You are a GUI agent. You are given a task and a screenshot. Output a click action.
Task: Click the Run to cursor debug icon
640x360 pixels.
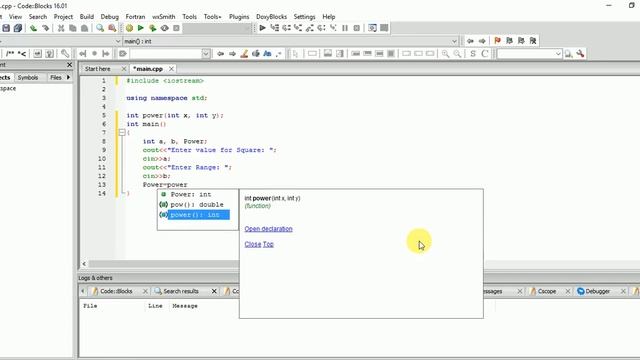(275, 28)
